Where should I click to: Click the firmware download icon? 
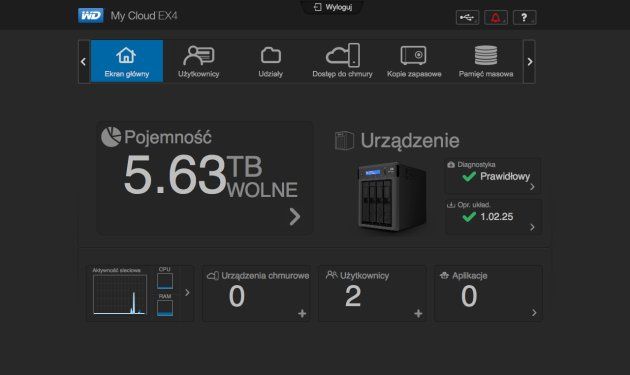click(451, 205)
